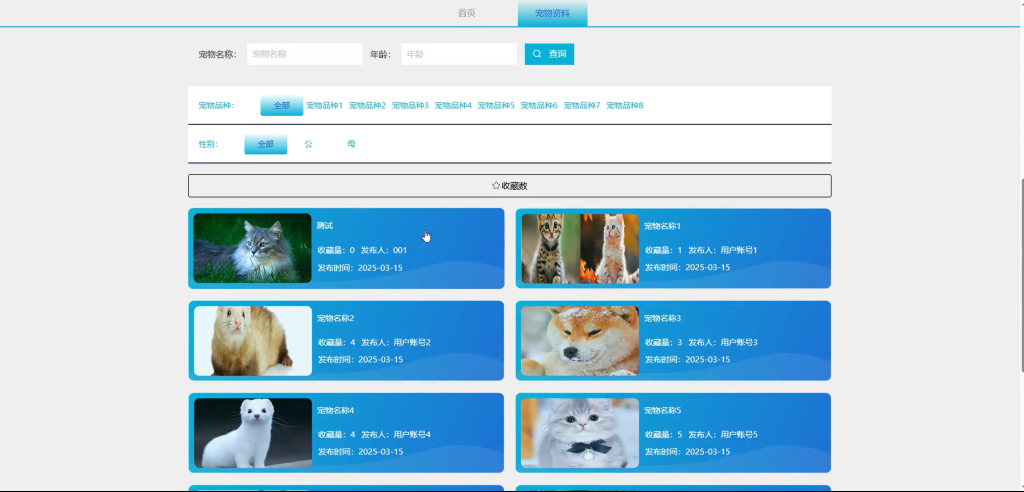Click the star icon beside 收藏数
The height and width of the screenshot is (492, 1024).
(x=496, y=186)
